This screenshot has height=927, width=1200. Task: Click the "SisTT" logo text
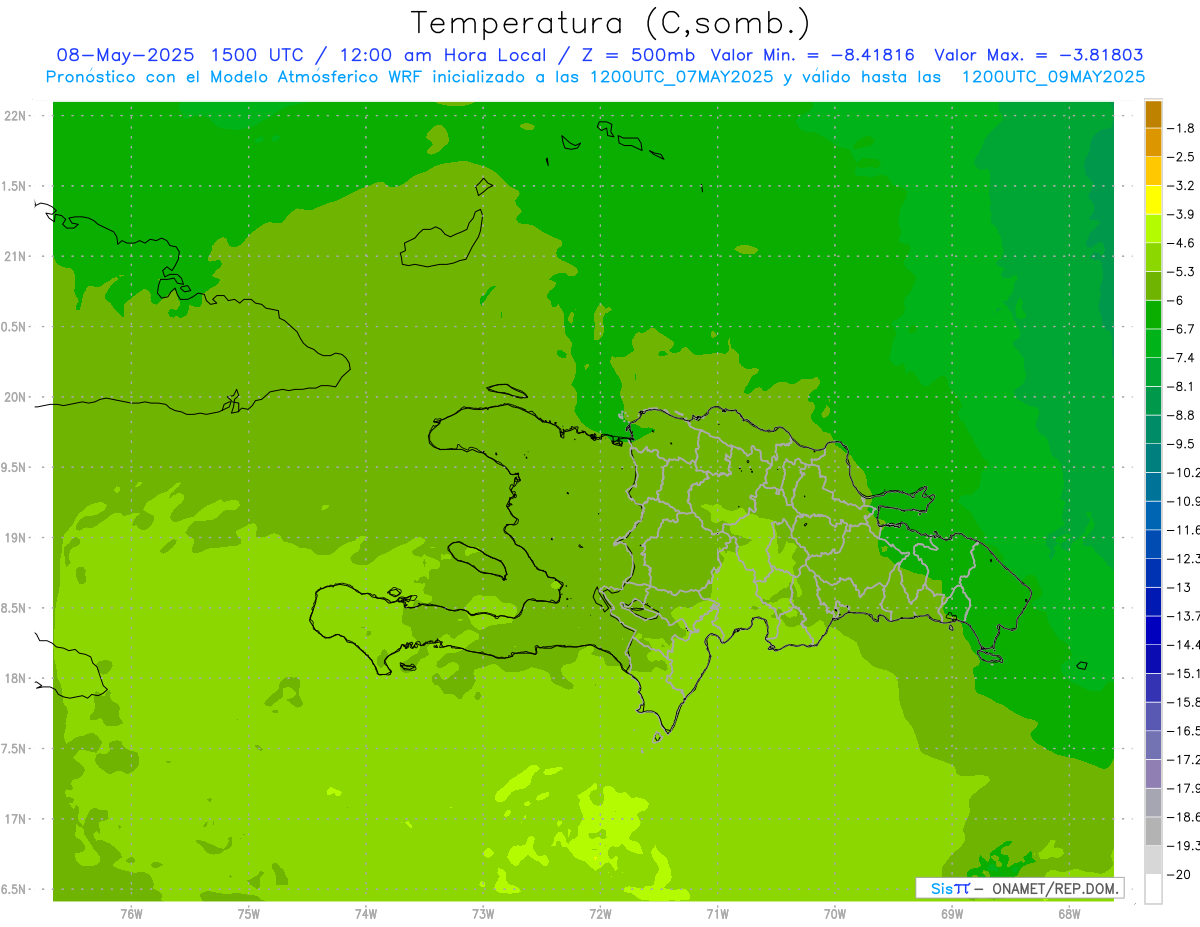[949, 888]
